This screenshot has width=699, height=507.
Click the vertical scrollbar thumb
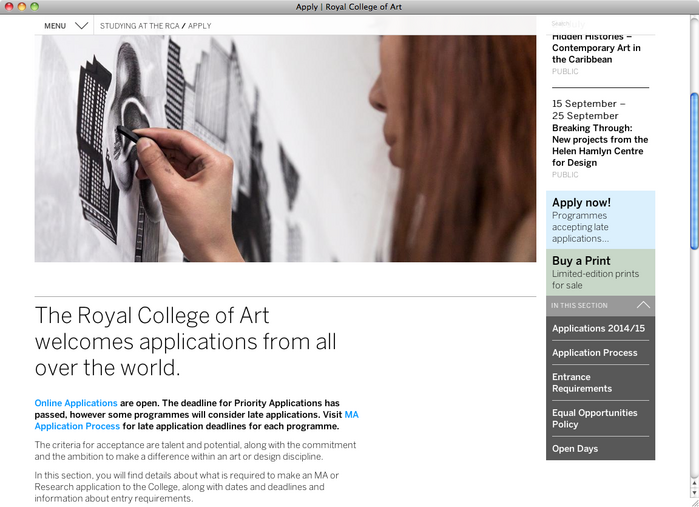point(695,171)
